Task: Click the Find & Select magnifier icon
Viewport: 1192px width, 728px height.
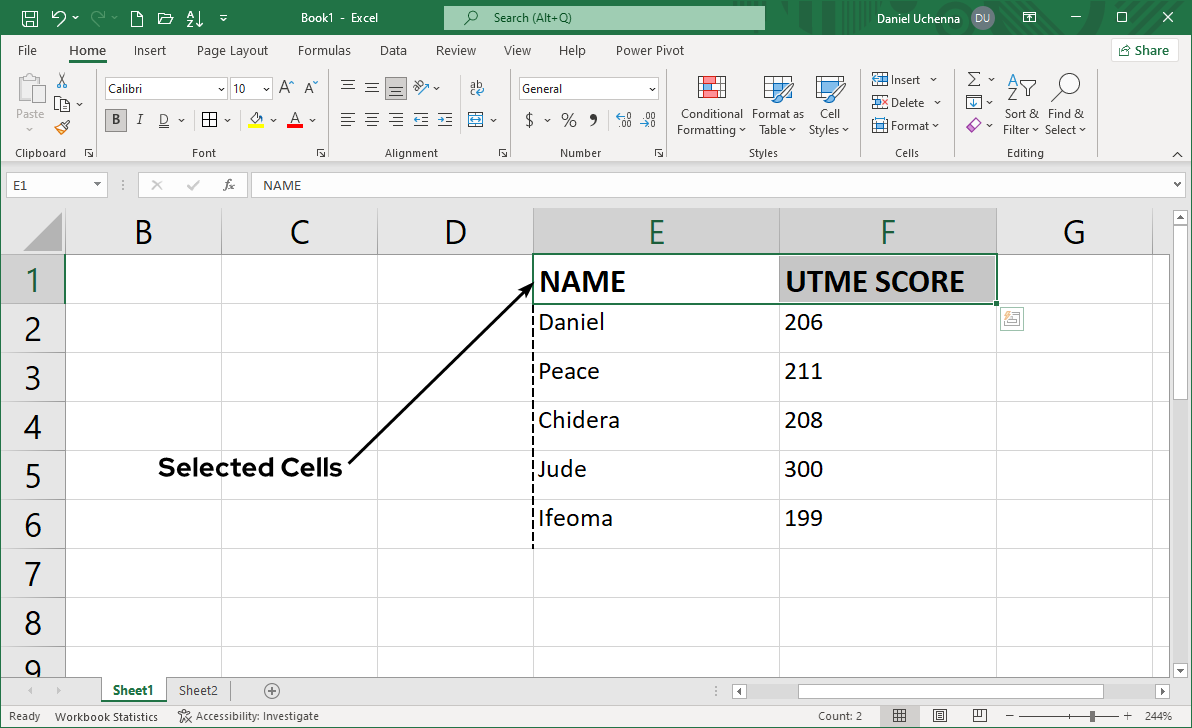Action: tap(1065, 105)
